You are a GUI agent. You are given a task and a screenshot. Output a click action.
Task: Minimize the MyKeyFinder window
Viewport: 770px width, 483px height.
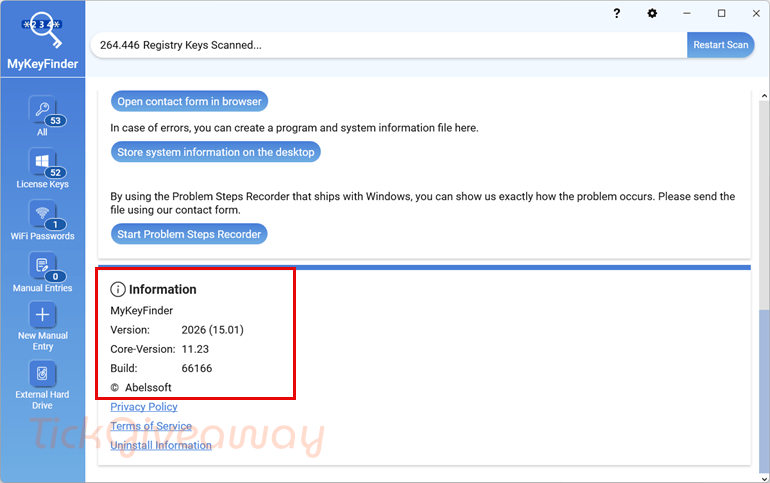point(687,13)
